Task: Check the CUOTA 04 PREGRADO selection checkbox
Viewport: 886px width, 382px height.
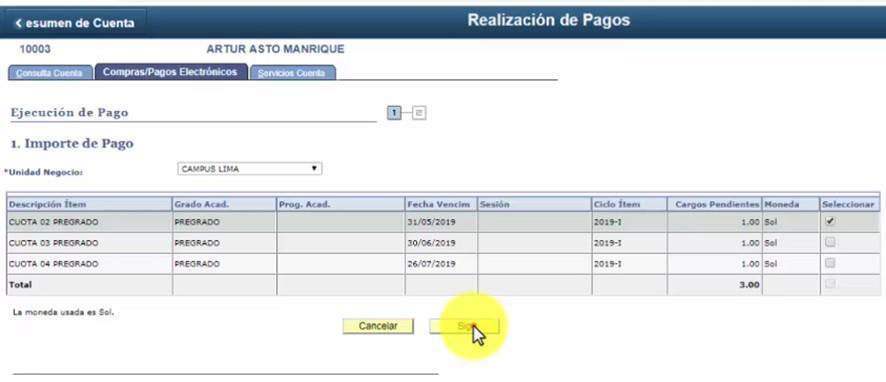Action: [x=829, y=263]
